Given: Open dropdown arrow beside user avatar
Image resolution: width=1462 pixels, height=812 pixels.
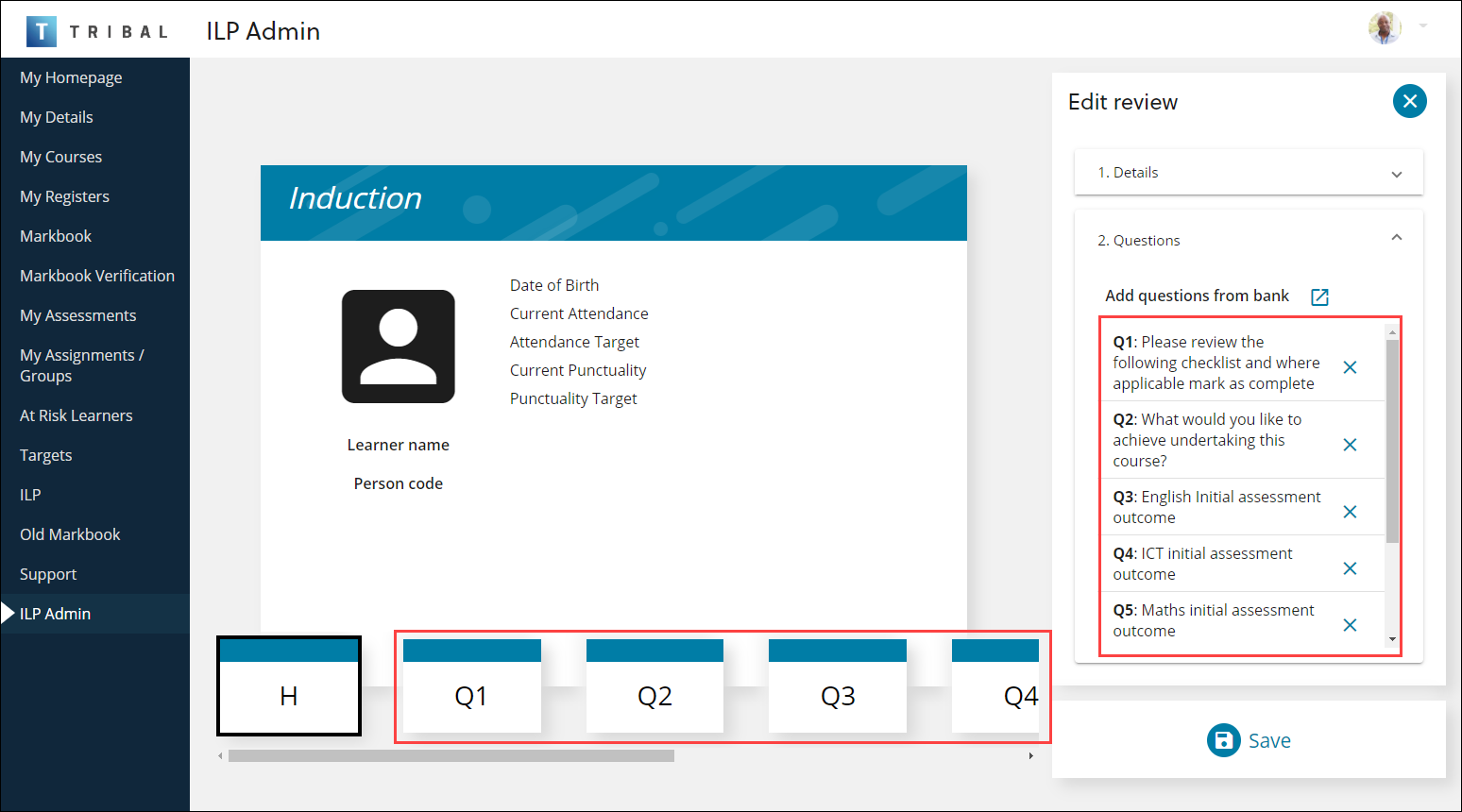Looking at the screenshot, I should 1422,26.
